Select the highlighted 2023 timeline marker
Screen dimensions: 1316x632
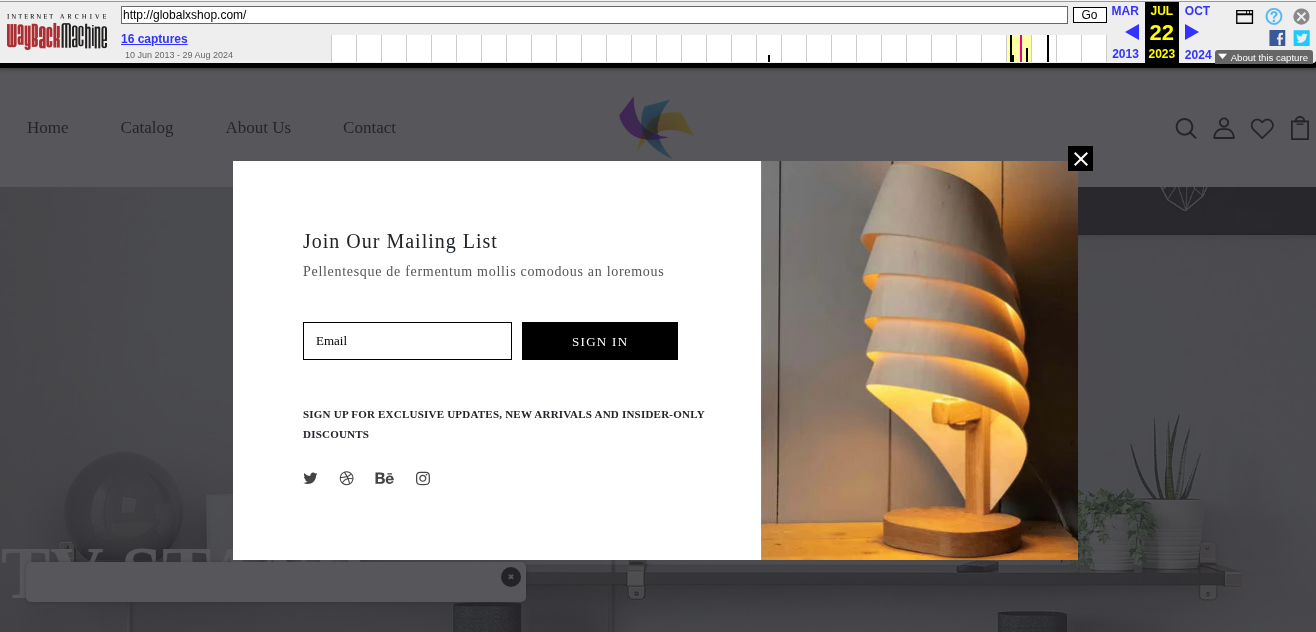coord(1019,48)
